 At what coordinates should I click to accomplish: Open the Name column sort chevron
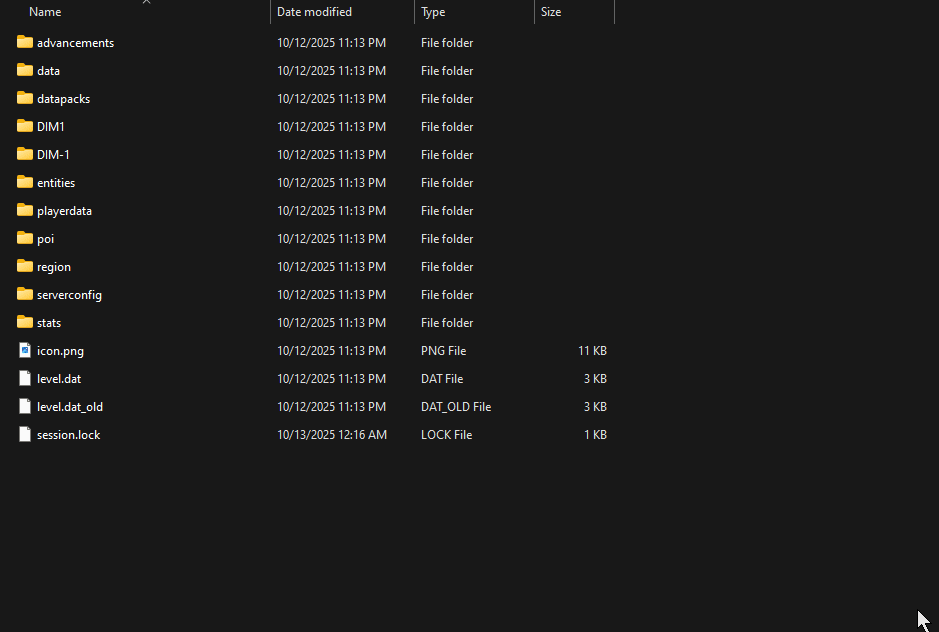coord(146,5)
